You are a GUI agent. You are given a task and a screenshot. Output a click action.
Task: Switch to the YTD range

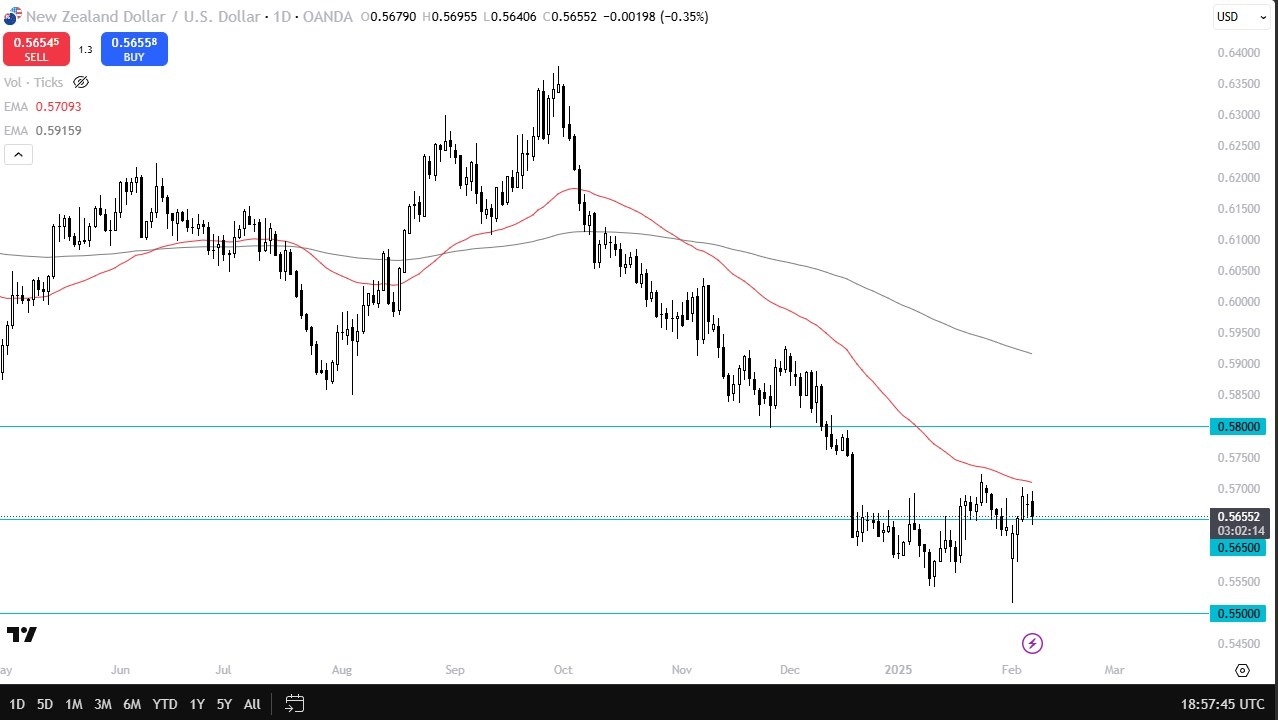pyautogui.click(x=165, y=704)
